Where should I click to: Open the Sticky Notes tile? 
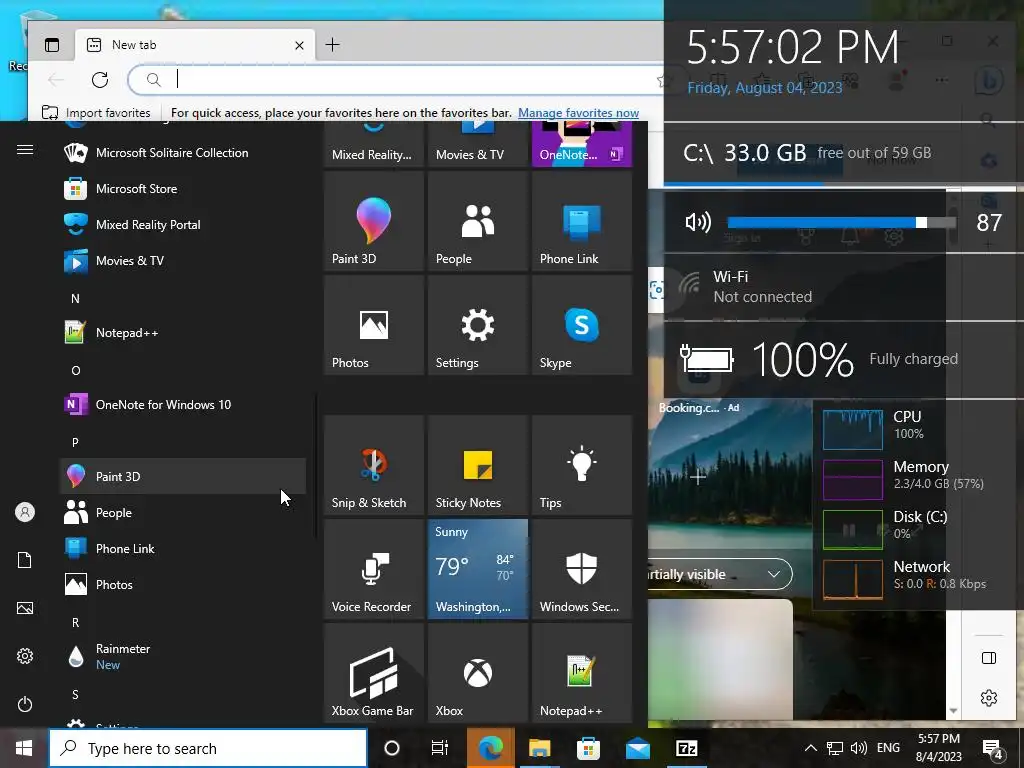click(x=477, y=465)
